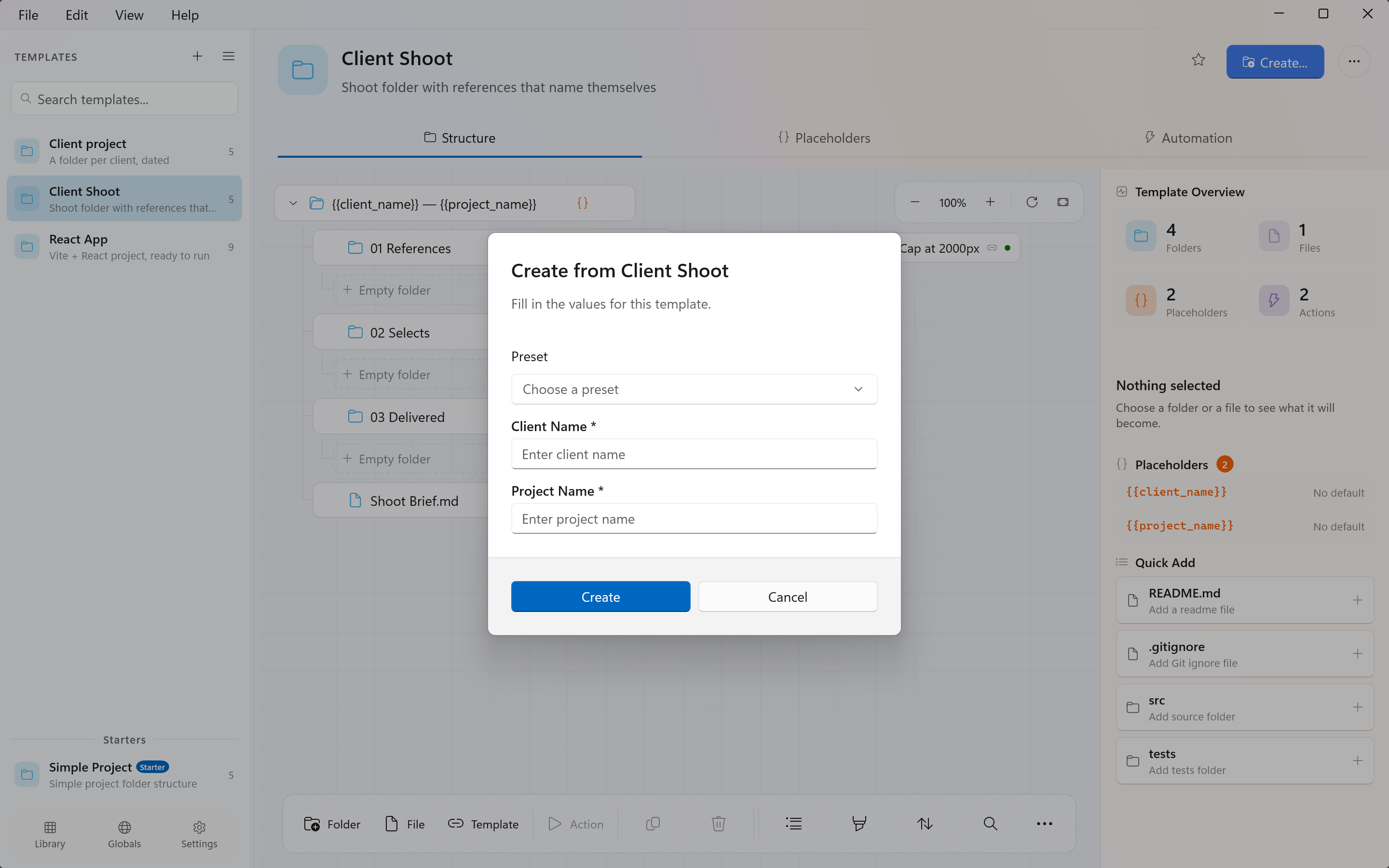The image size is (1389, 868).
Task: Open the File menu
Action: [28, 15]
